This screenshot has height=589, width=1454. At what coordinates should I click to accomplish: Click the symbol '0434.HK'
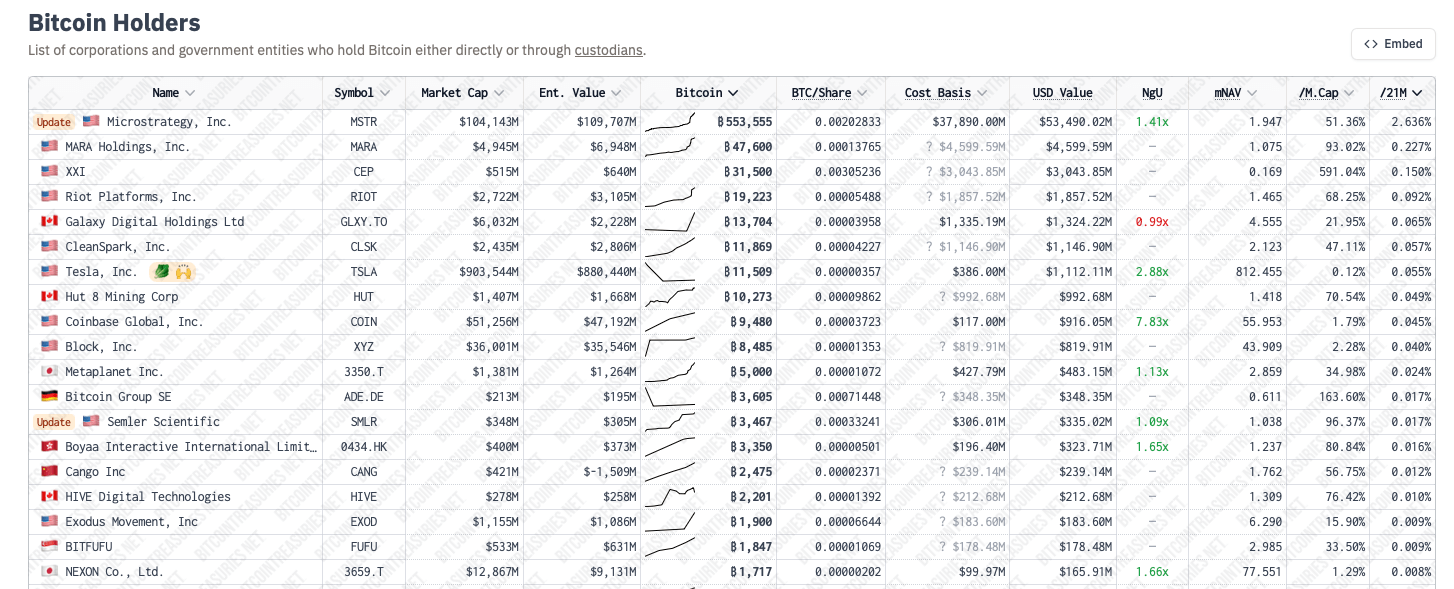tap(364, 447)
